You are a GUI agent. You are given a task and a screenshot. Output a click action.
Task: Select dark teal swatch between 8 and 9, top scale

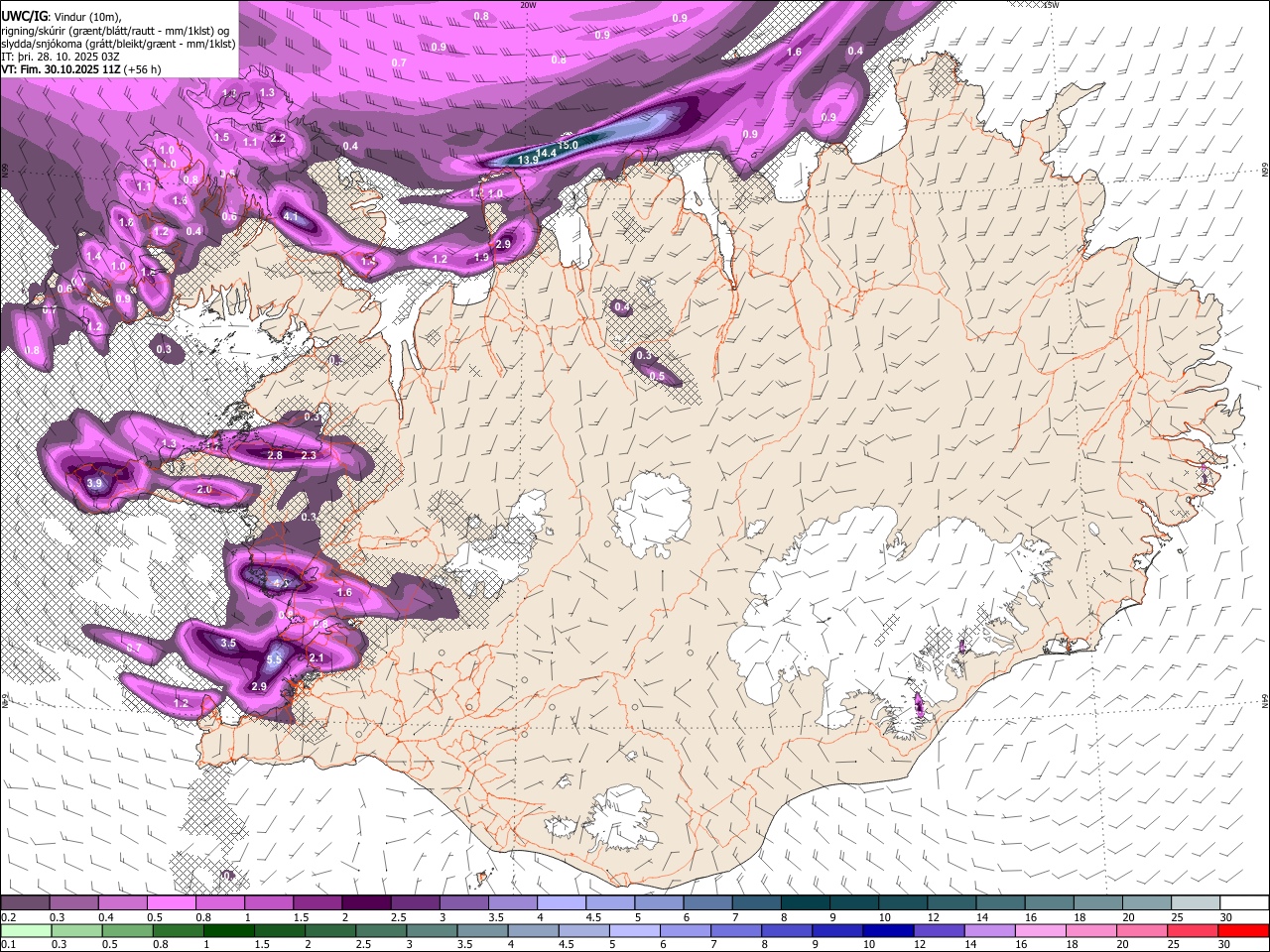click(806, 903)
